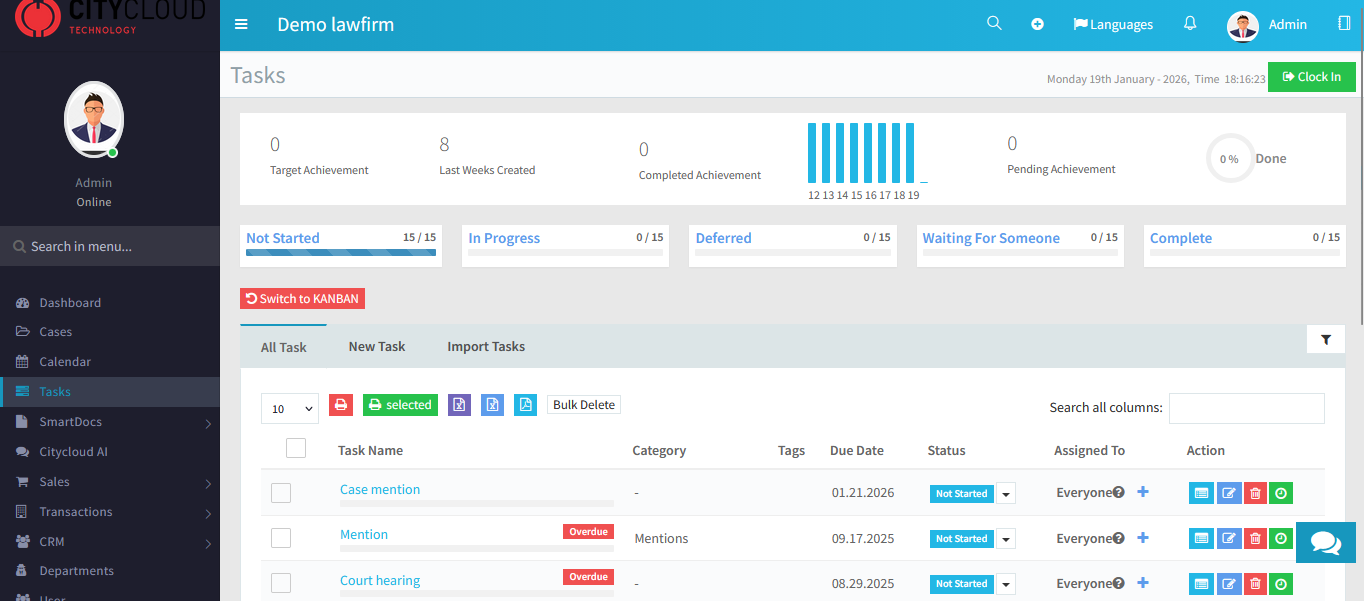Open status dropdown arrow for Mention
Screen dimensions: 1364x601
click(x=1006, y=539)
